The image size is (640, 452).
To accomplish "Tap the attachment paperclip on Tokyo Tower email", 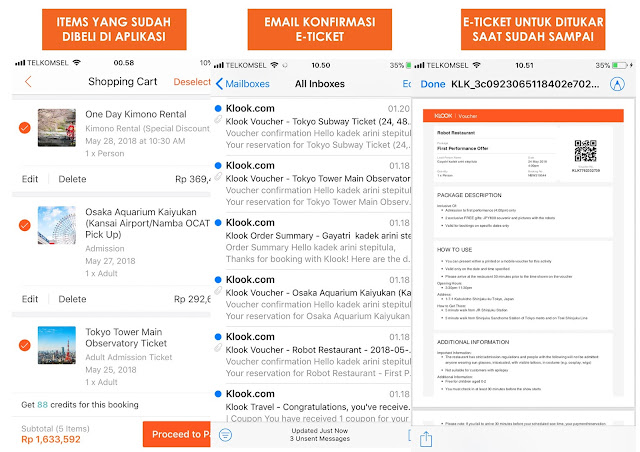I will click(x=218, y=176).
